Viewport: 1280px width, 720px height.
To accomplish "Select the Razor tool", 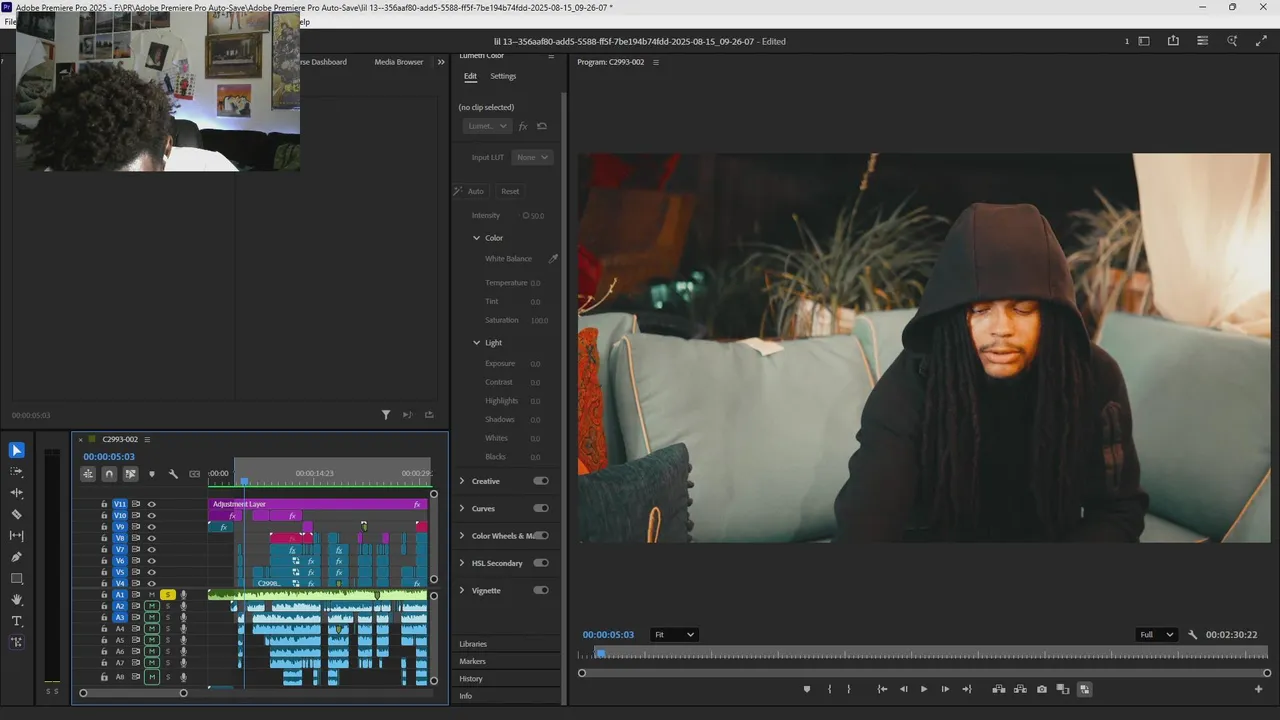I will [x=16, y=514].
